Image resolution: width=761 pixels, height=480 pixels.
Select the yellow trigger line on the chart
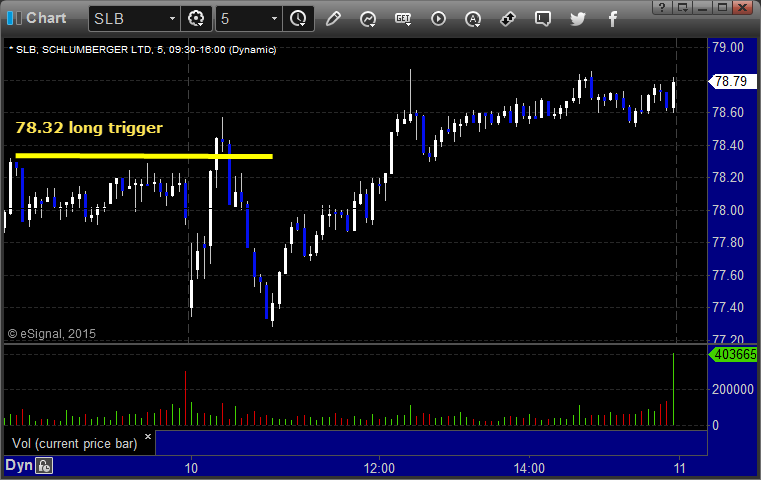point(144,156)
